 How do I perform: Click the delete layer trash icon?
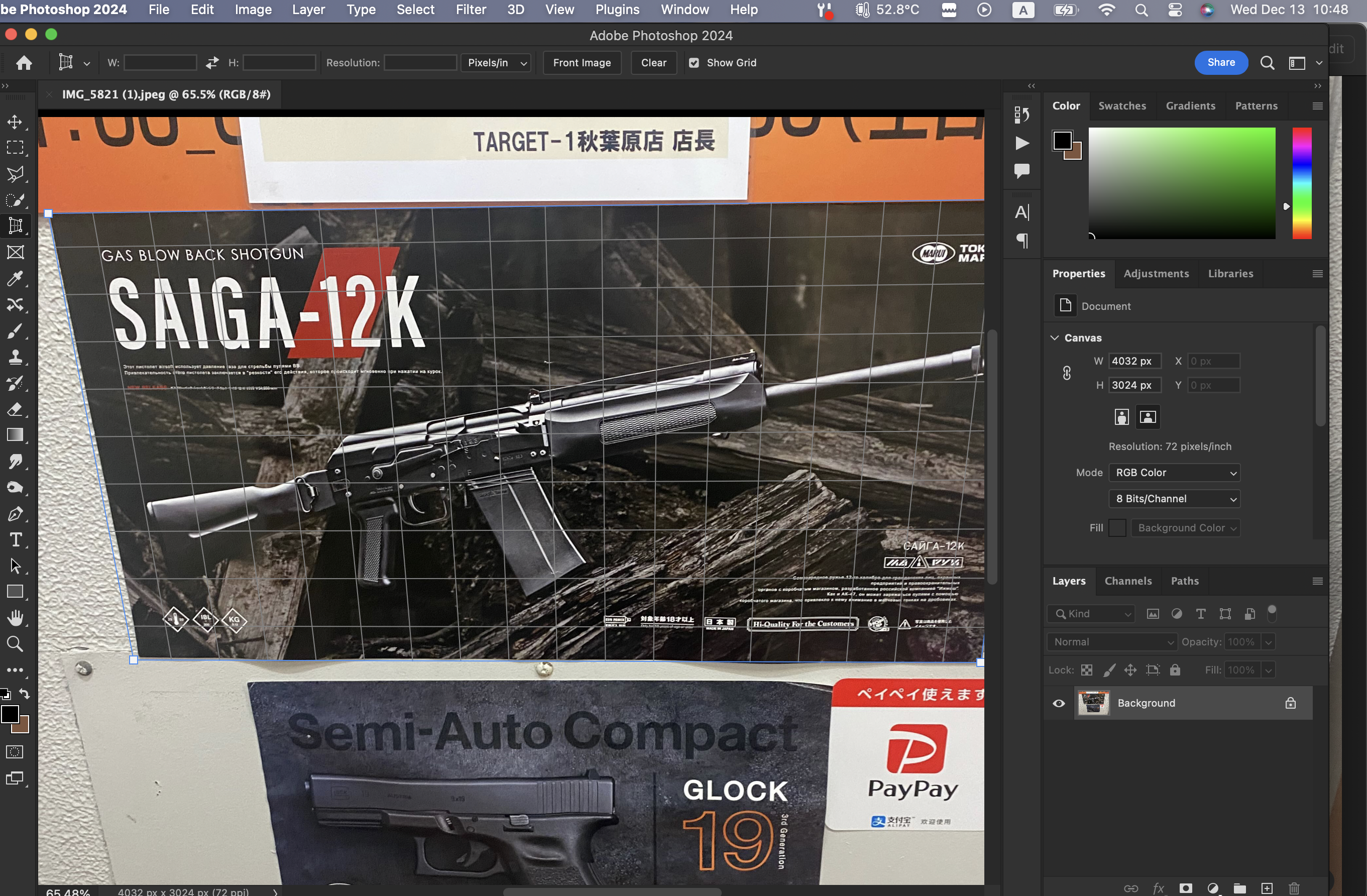pyautogui.click(x=1294, y=888)
